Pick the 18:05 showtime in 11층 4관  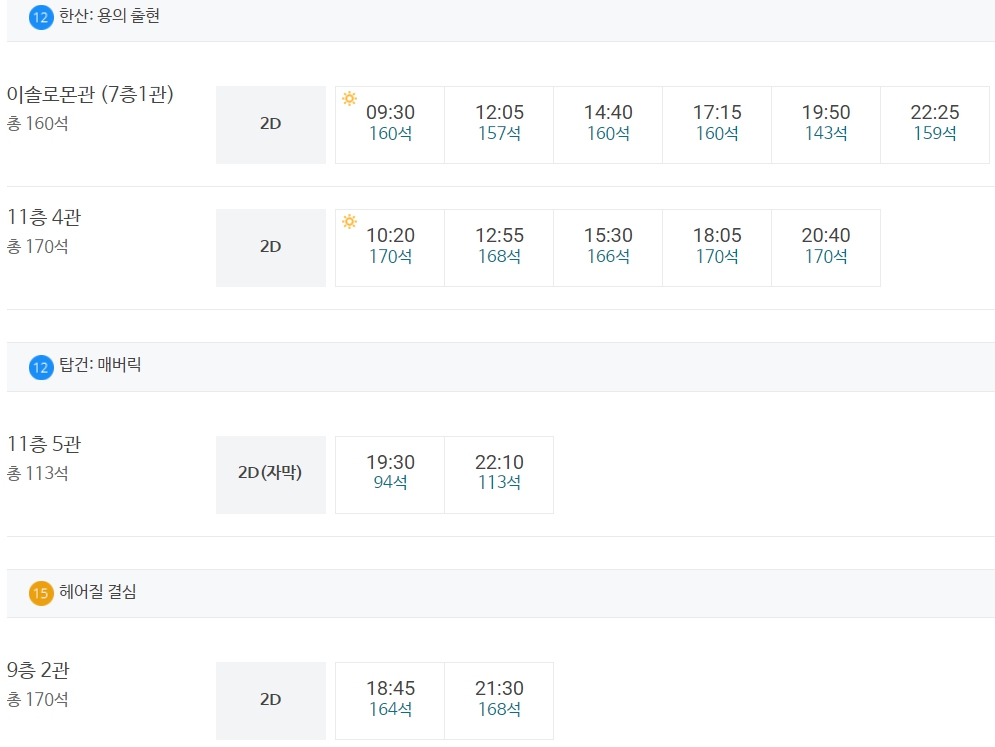pyautogui.click(x=717, y=248)
